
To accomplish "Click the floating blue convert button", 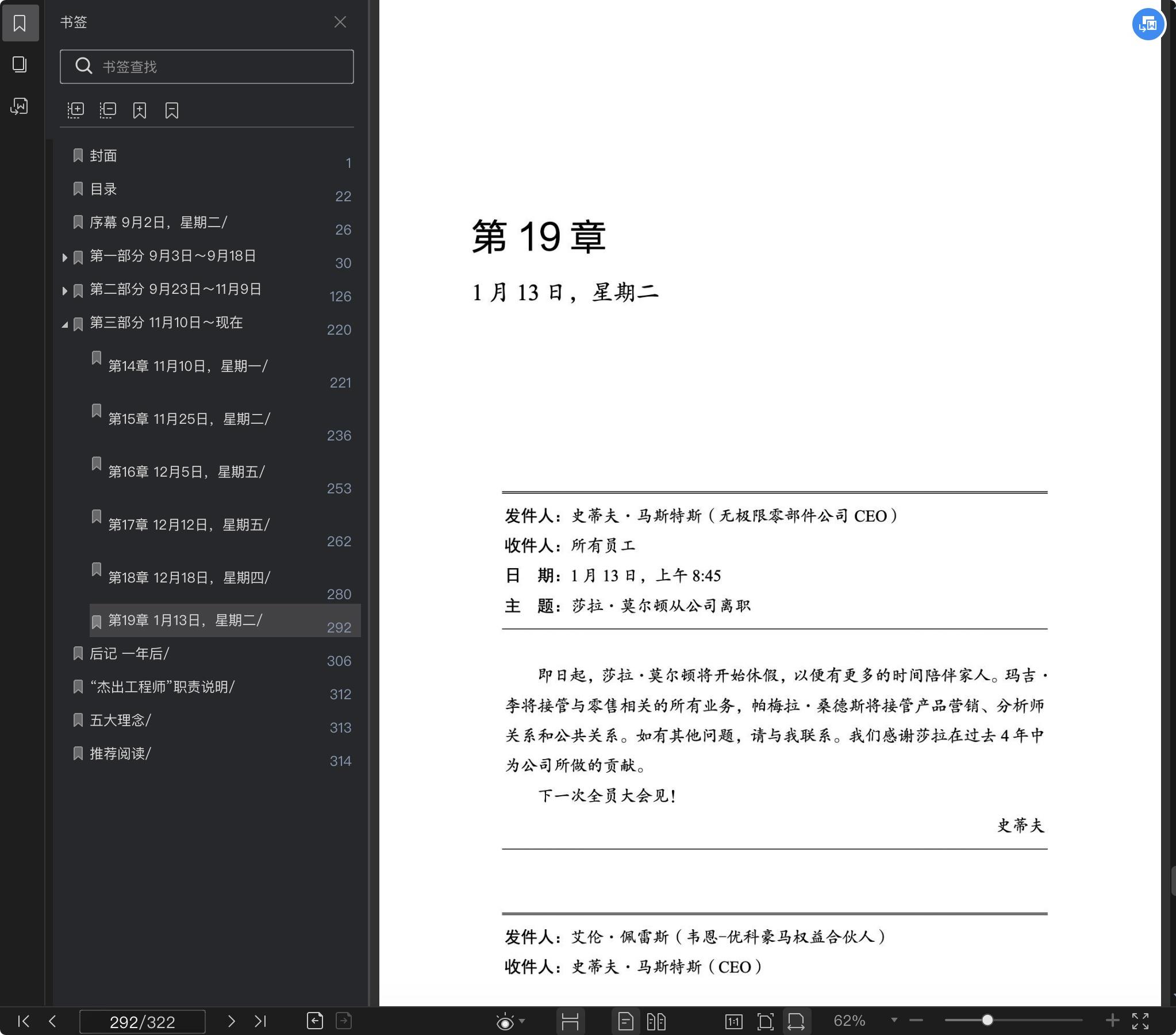I will tap(1148, 24).
